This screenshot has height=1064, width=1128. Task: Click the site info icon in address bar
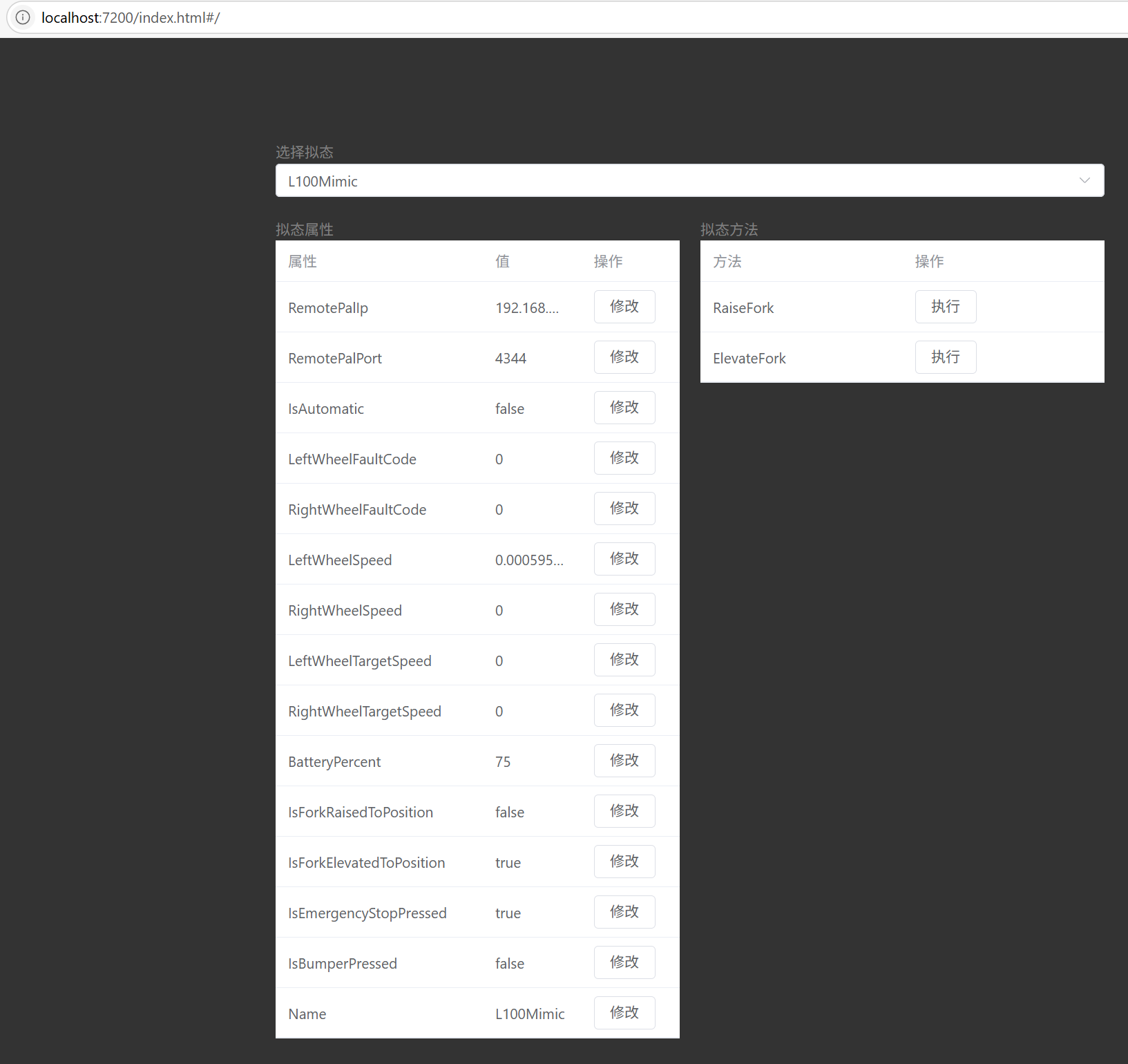pos(23,17)
